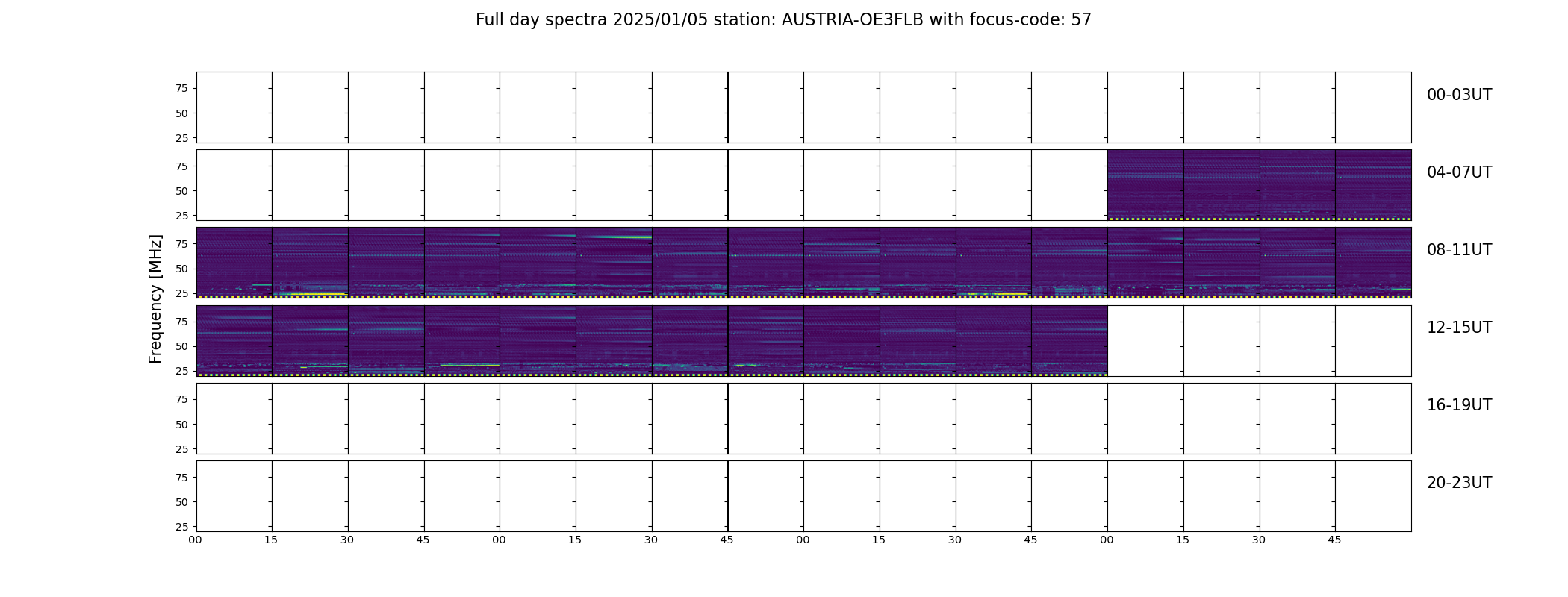The height and width of the screenshot is (597, 1568).
Task: Click the '04-07UT' row label
Action: (x=1459, y=172)
